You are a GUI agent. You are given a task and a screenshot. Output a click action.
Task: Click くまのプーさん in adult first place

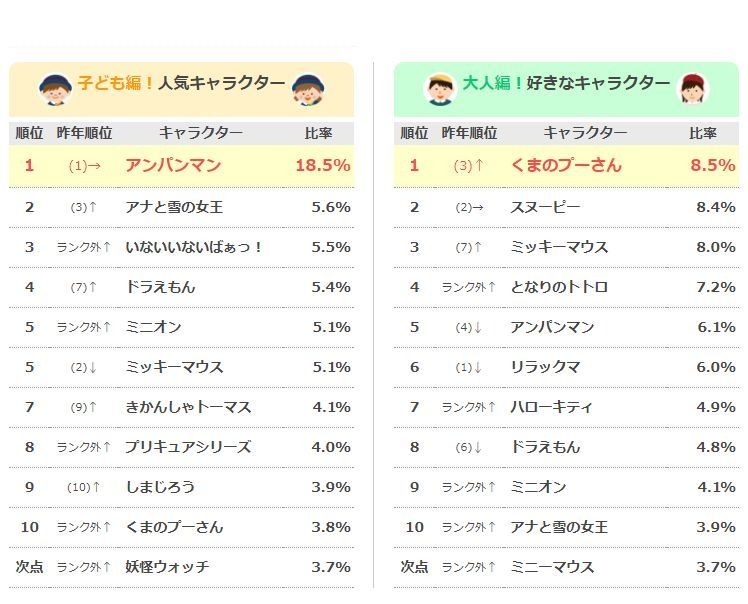pos(565,166)
